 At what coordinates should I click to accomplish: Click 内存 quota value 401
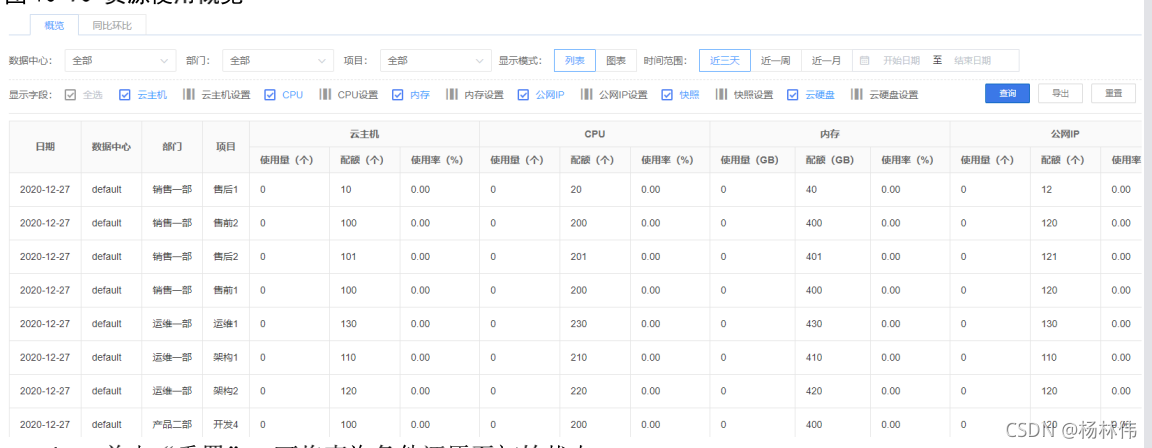[813, 257]
